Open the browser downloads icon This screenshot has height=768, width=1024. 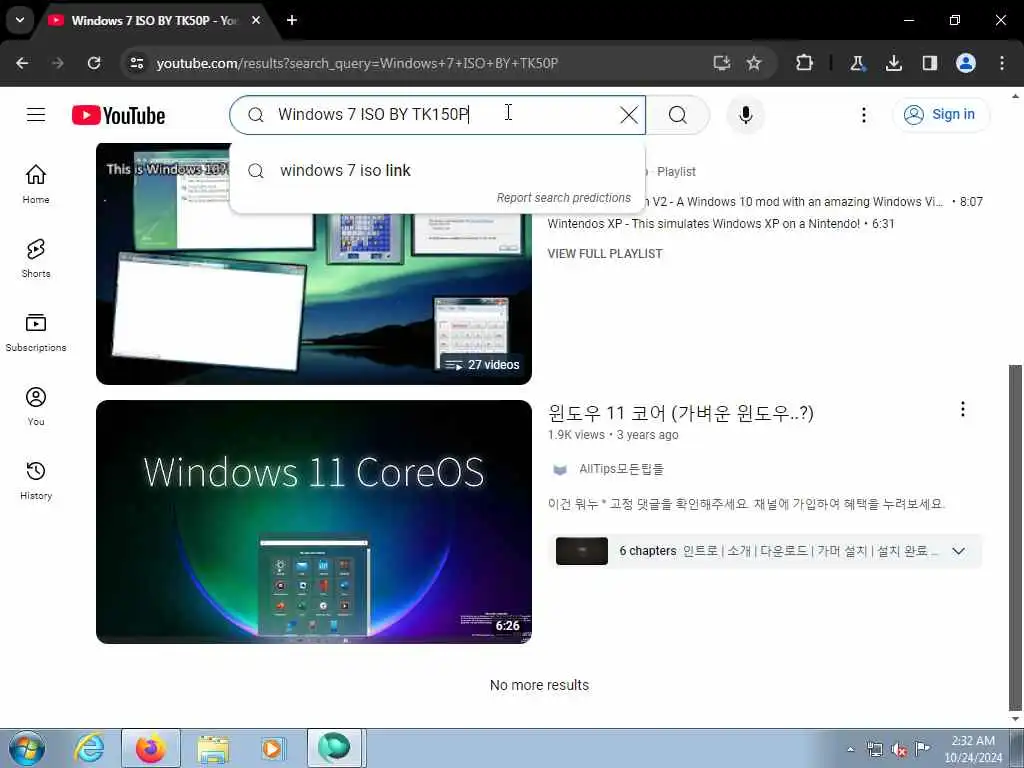893,63
